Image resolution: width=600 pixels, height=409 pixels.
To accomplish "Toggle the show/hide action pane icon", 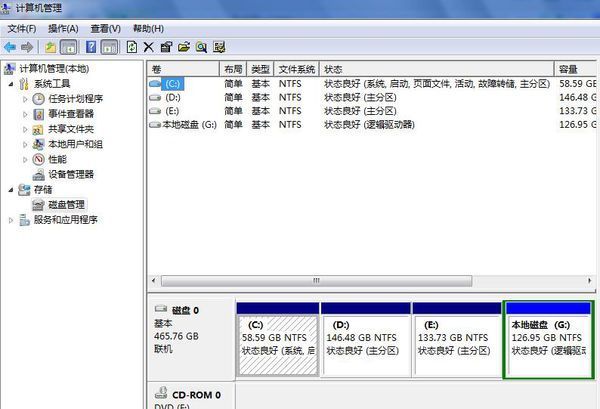I will point(109,47).
